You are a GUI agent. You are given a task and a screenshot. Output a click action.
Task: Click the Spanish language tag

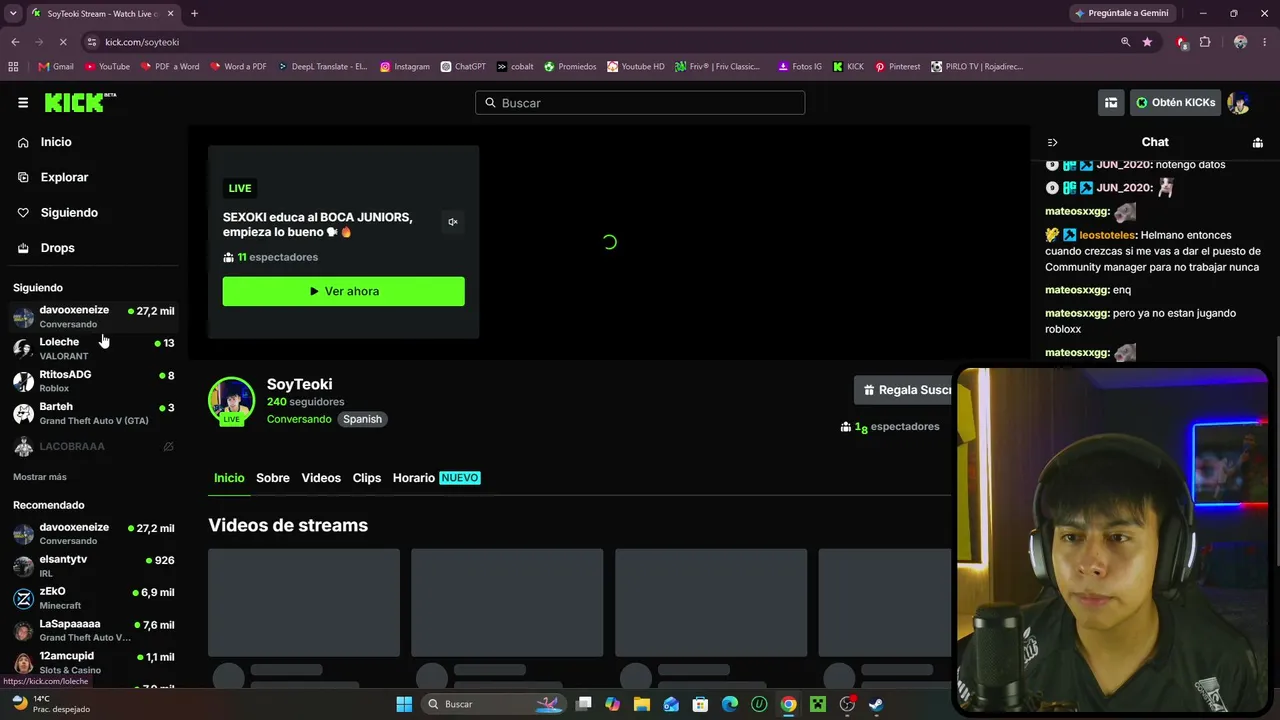point(362,419)
